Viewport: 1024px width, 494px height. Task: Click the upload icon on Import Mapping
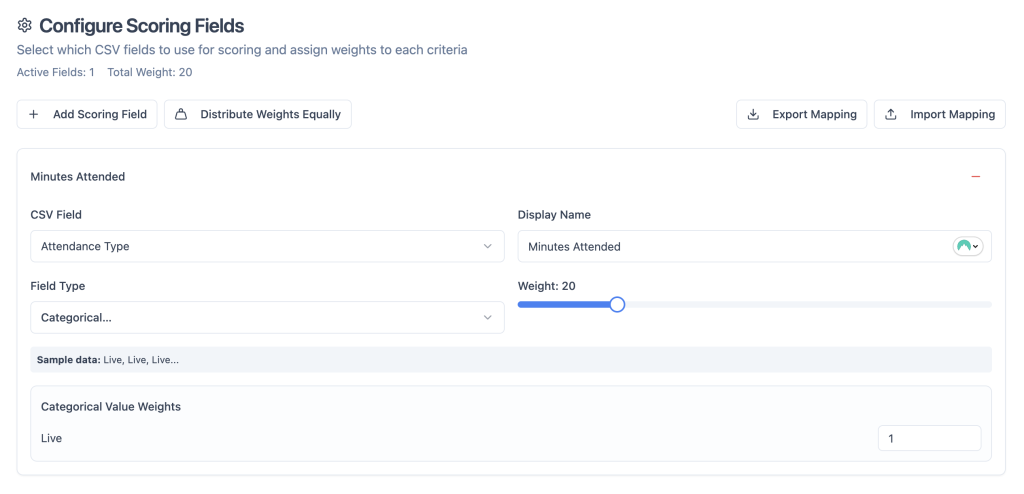(x=891, y=114)
